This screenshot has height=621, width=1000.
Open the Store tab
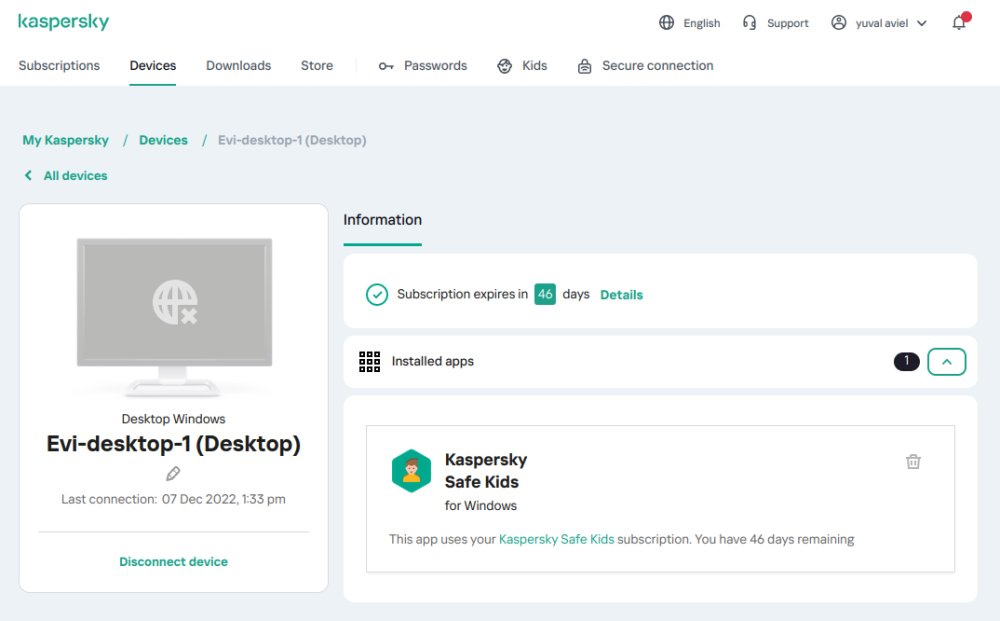pos(317,66)
